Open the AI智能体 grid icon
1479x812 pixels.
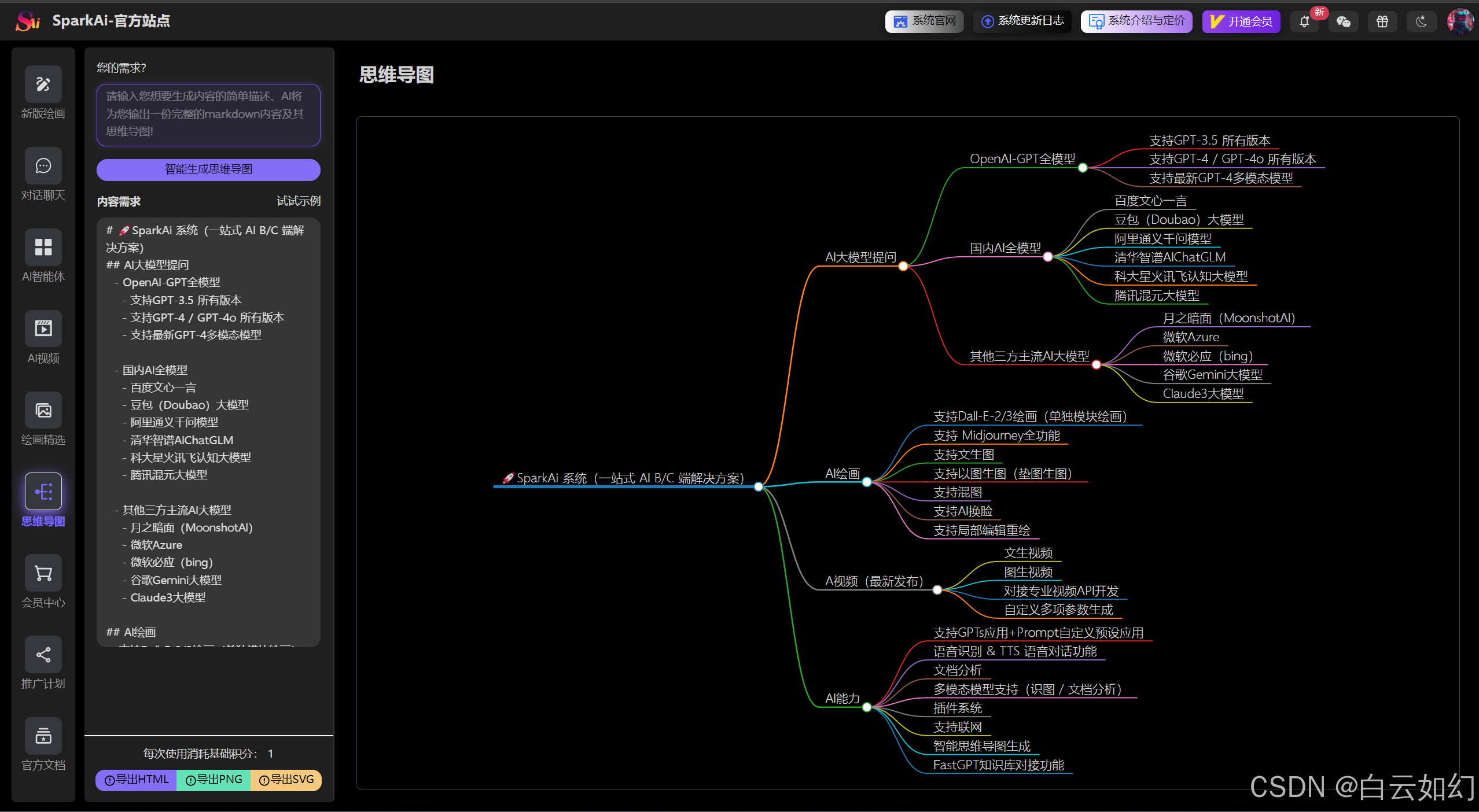click(43, 248)
